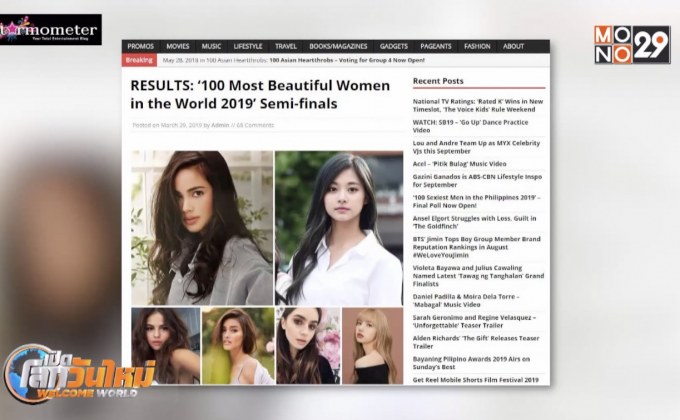Open the ABOUT menu item
This screenshot has height=420, width=680.
coord(513,46)
